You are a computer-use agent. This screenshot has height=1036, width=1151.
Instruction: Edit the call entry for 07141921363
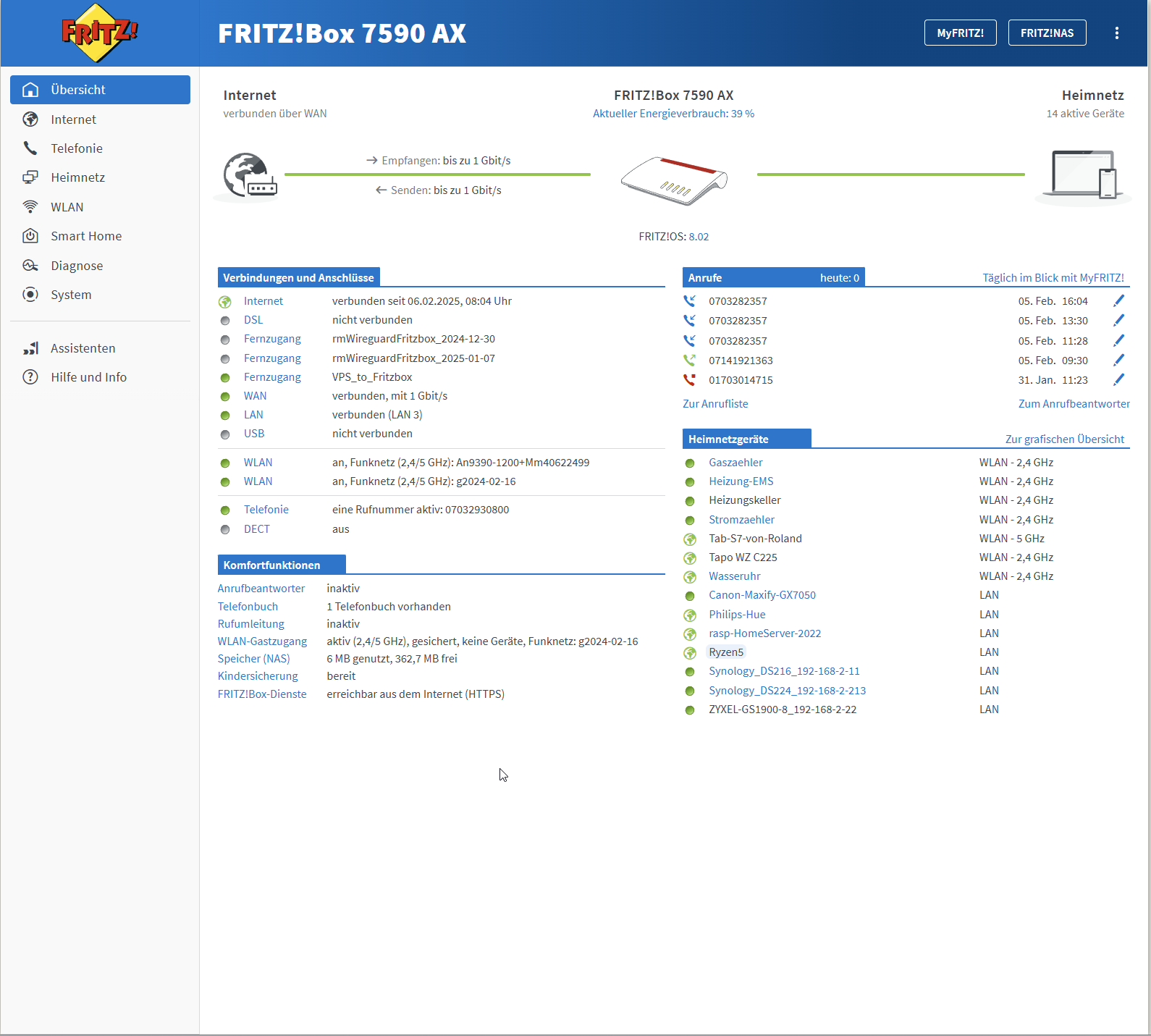click(x=1118, y=360)
